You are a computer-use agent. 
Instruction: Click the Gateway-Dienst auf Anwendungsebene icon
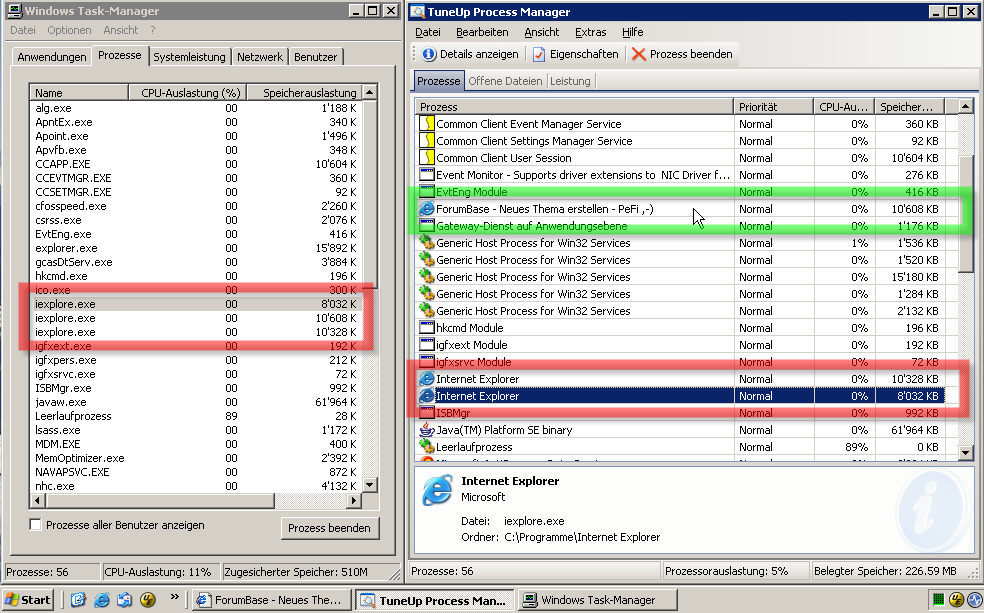coord(427,225)
